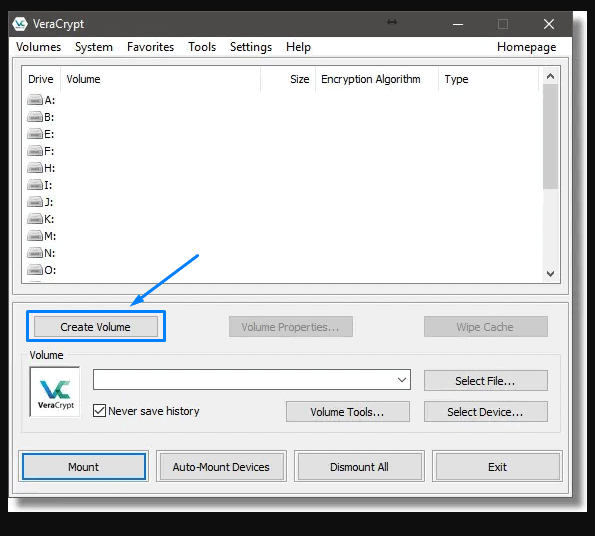
Task: Sort by the Type column header
Action: point(488,79)
